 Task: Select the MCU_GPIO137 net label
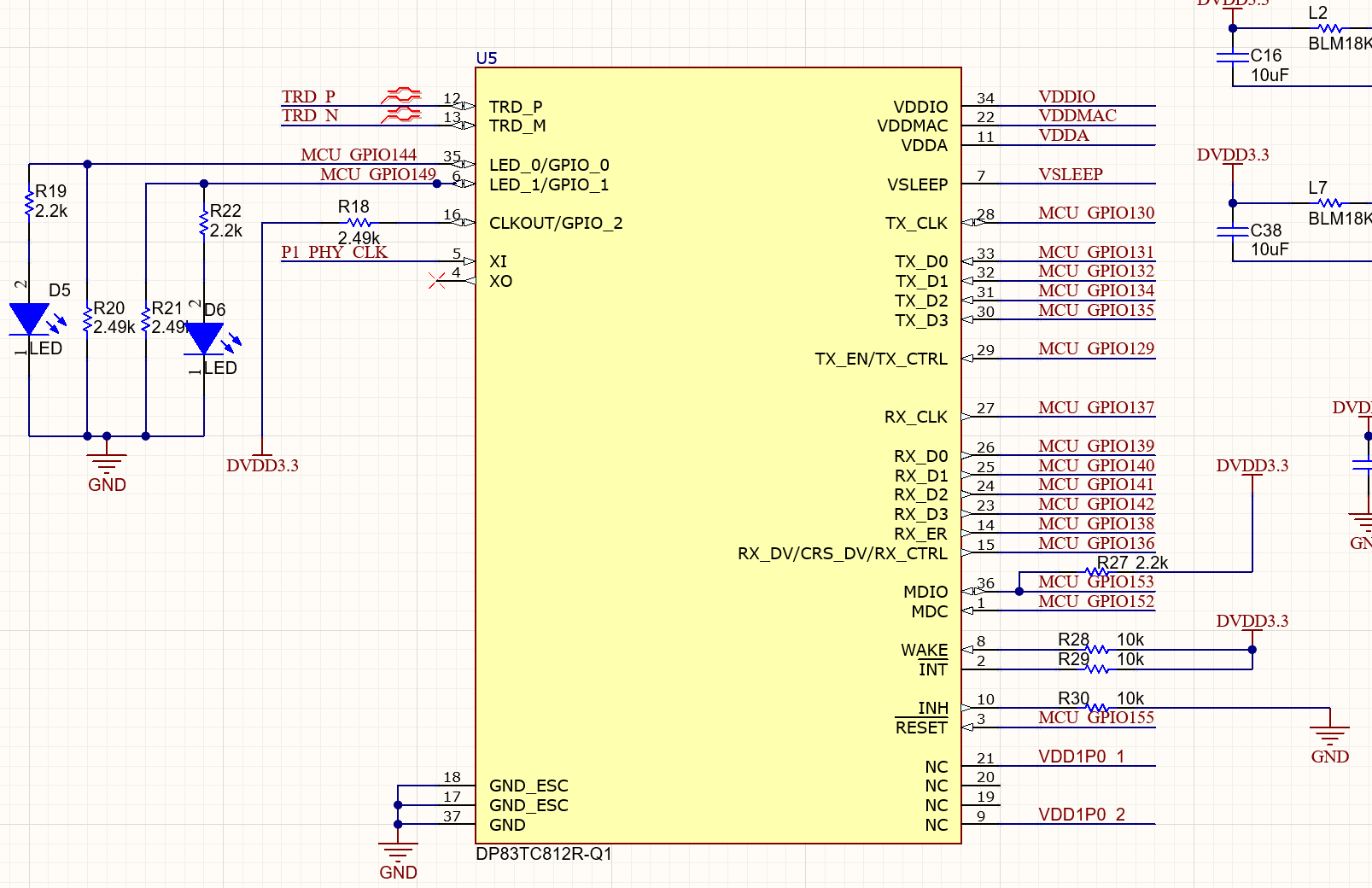point(1096,407)
